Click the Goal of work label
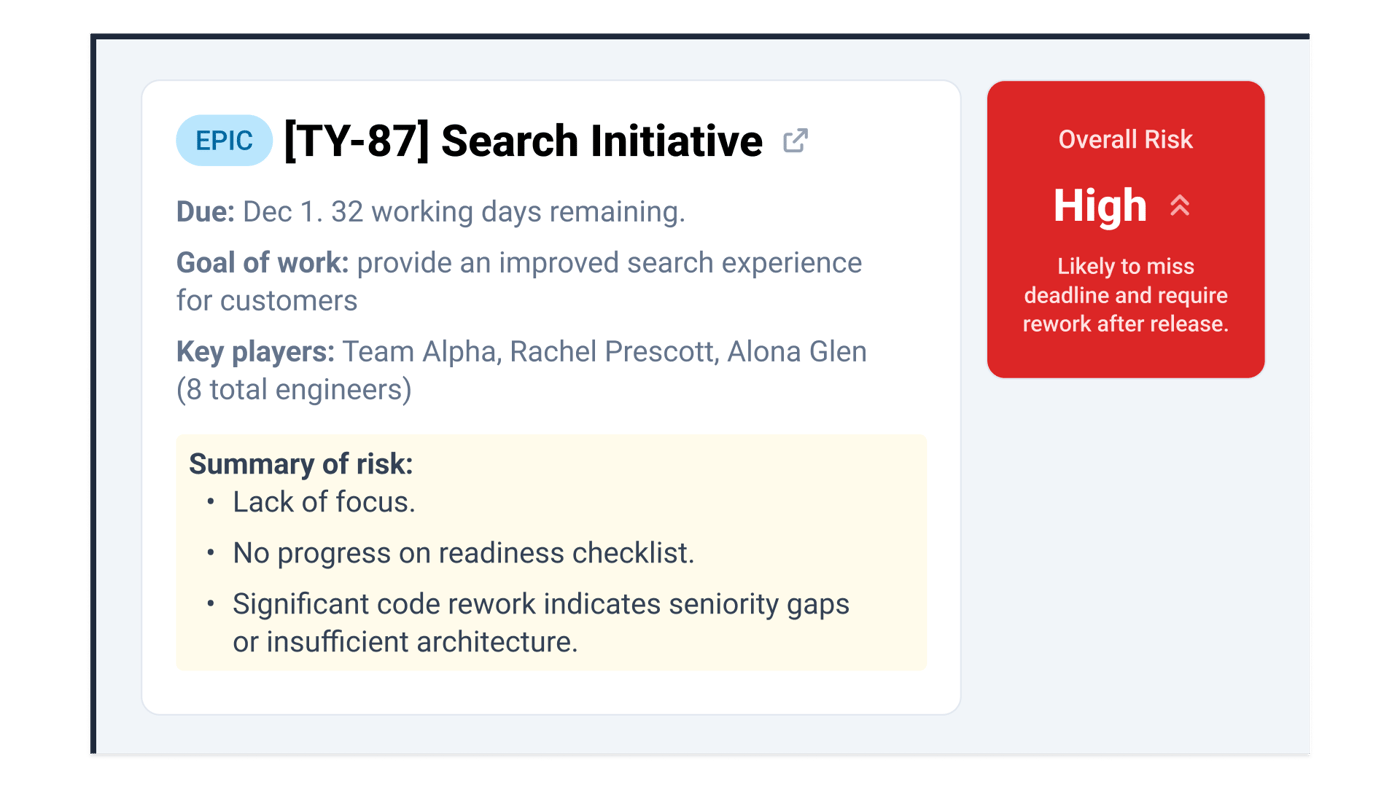Image resolution: width=1400 pixels, height=787 pixels. [x=262, y=263]
